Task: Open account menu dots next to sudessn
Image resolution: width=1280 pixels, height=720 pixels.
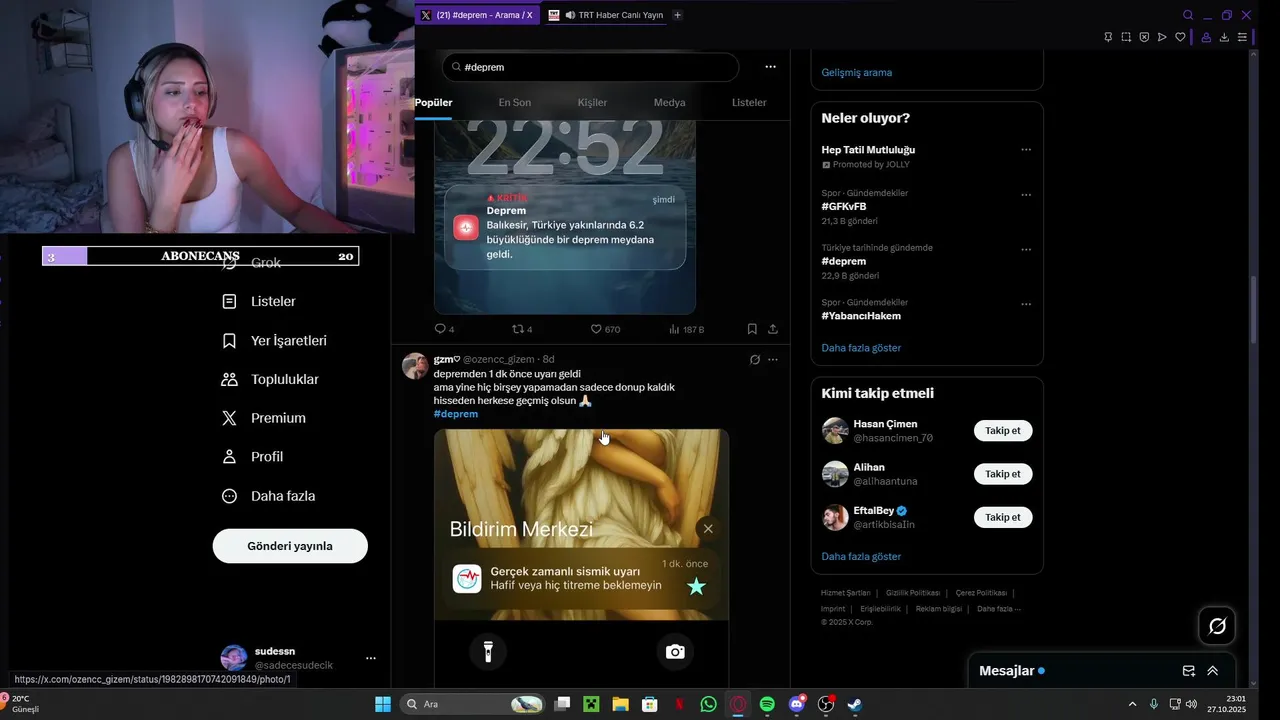Action: [371, 658]
